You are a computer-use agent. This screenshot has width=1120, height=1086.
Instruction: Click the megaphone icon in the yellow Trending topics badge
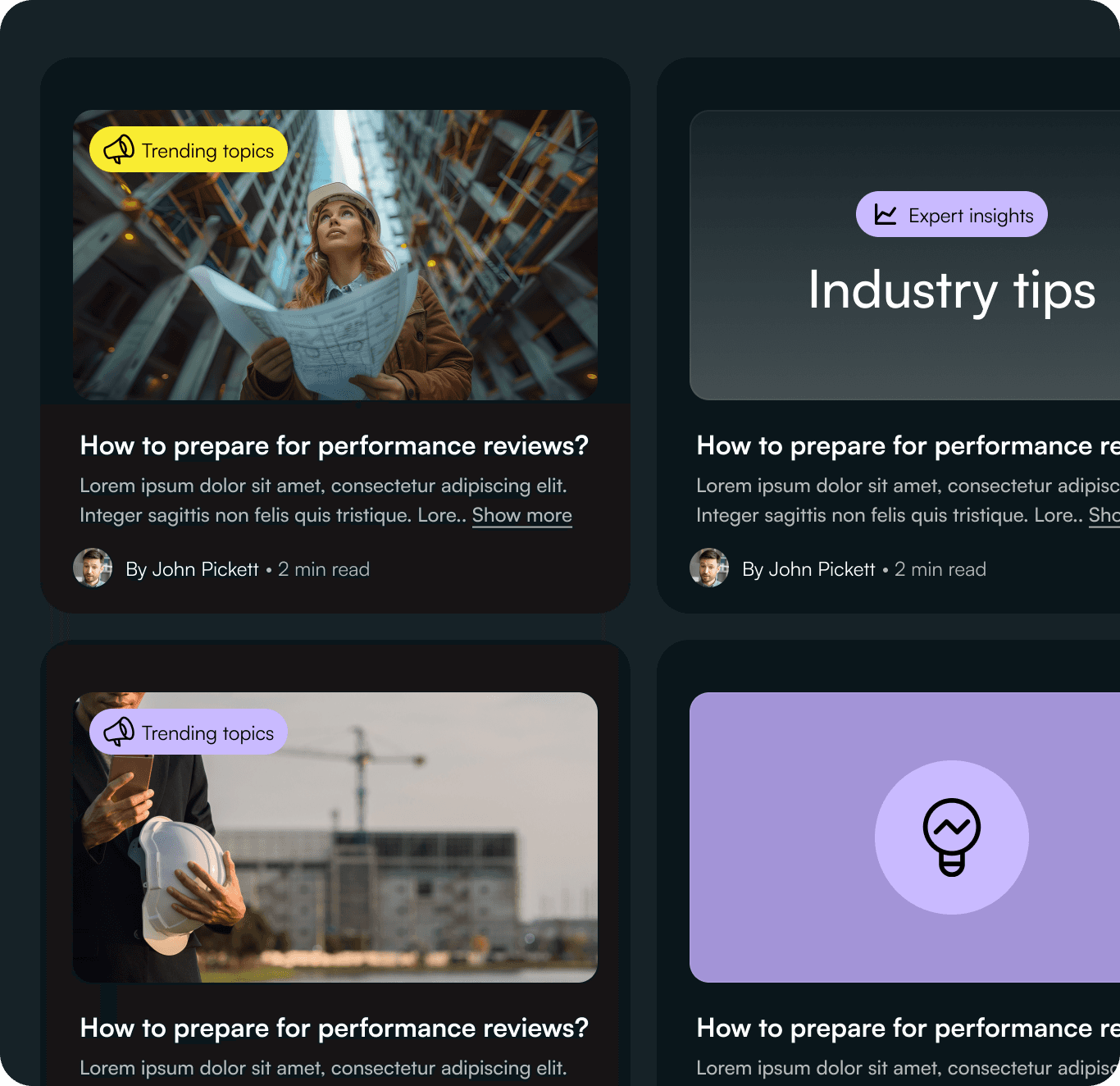point(119,149)
